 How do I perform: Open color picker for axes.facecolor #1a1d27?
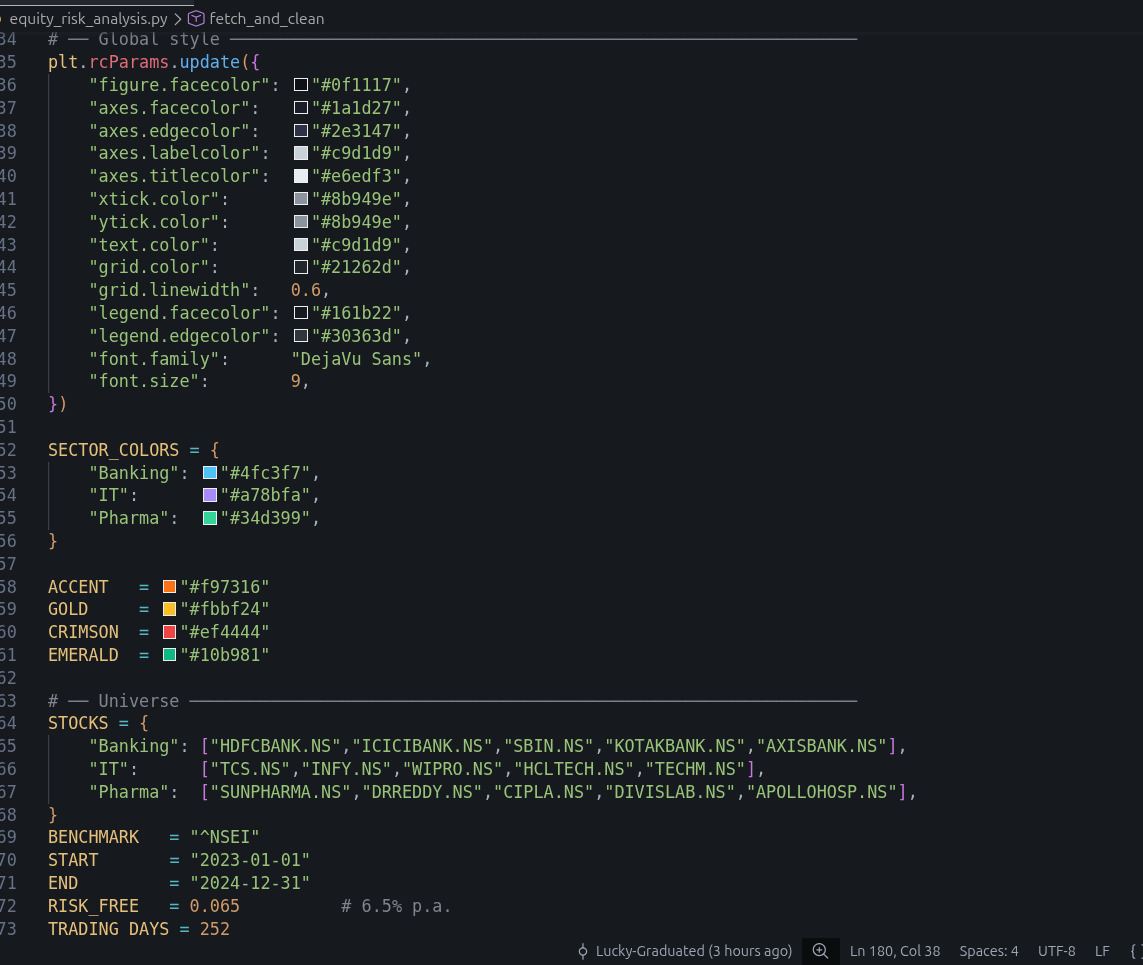(300, 108)
